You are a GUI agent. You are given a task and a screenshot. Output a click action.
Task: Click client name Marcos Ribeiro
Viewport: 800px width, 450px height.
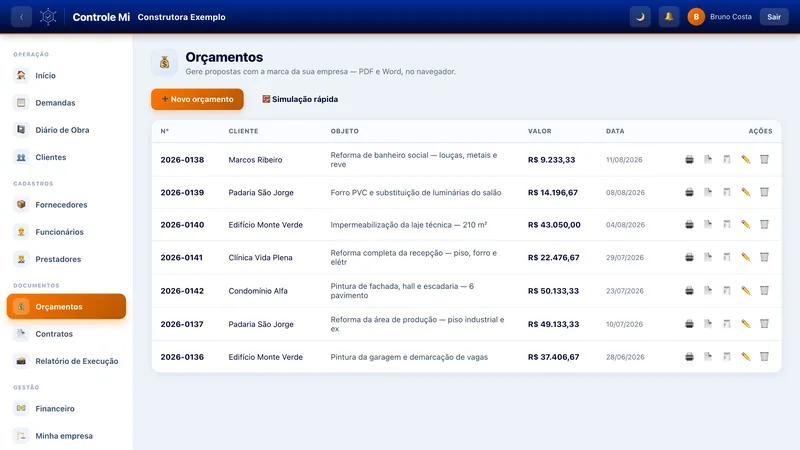[255, 160]
